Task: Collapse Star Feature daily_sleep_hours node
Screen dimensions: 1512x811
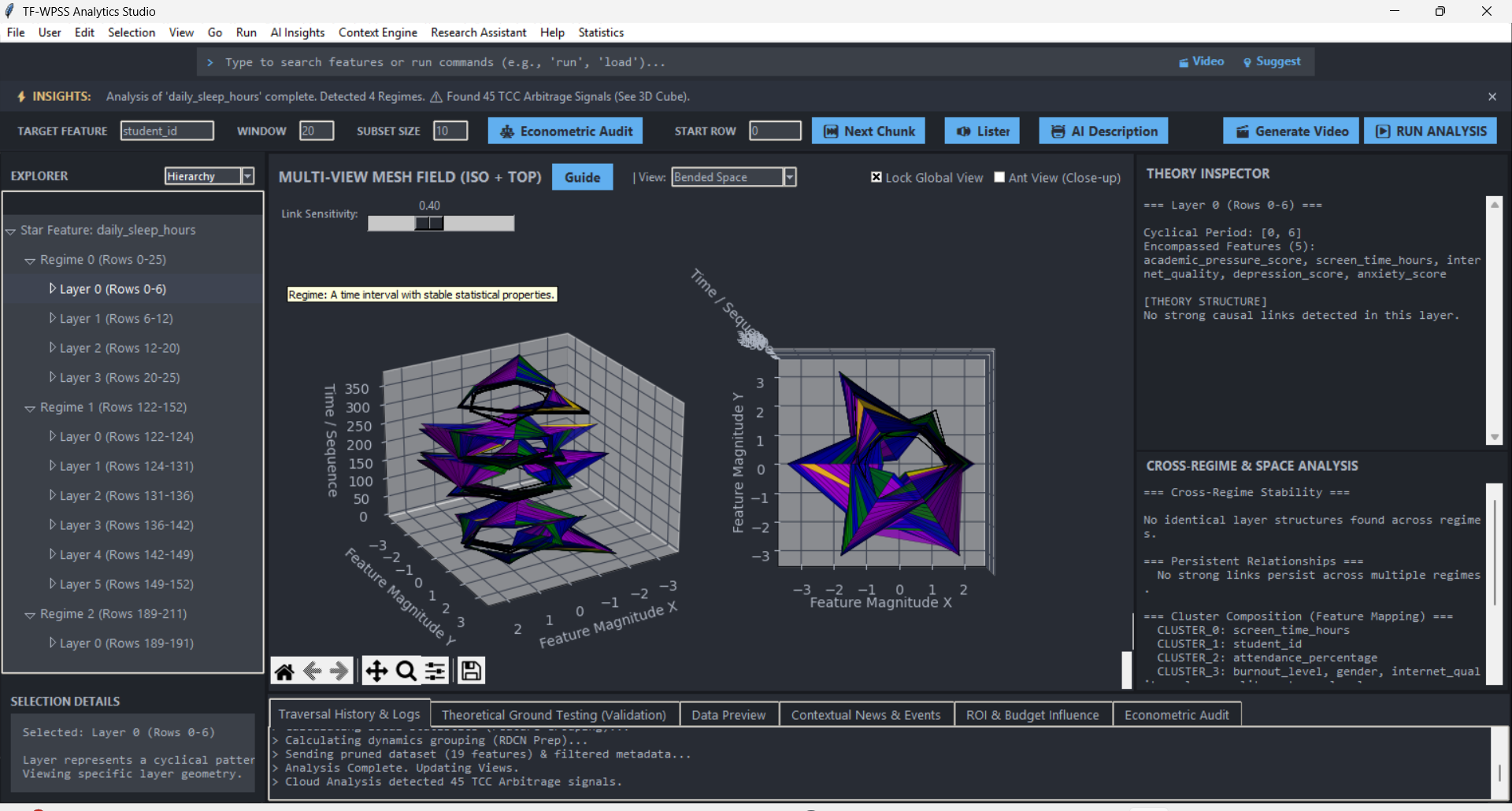Action: 11,231
